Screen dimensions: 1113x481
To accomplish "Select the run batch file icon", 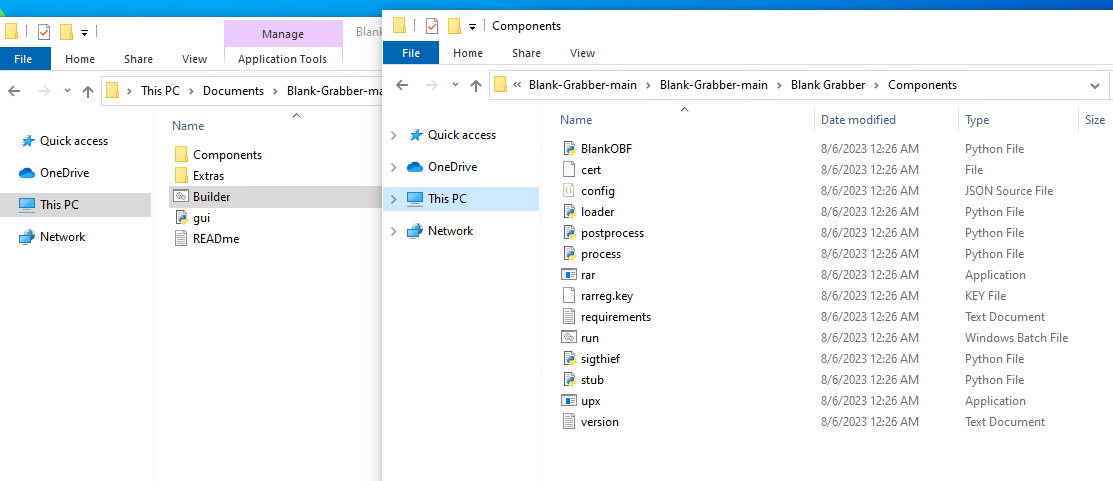I will tap(569, 338).
